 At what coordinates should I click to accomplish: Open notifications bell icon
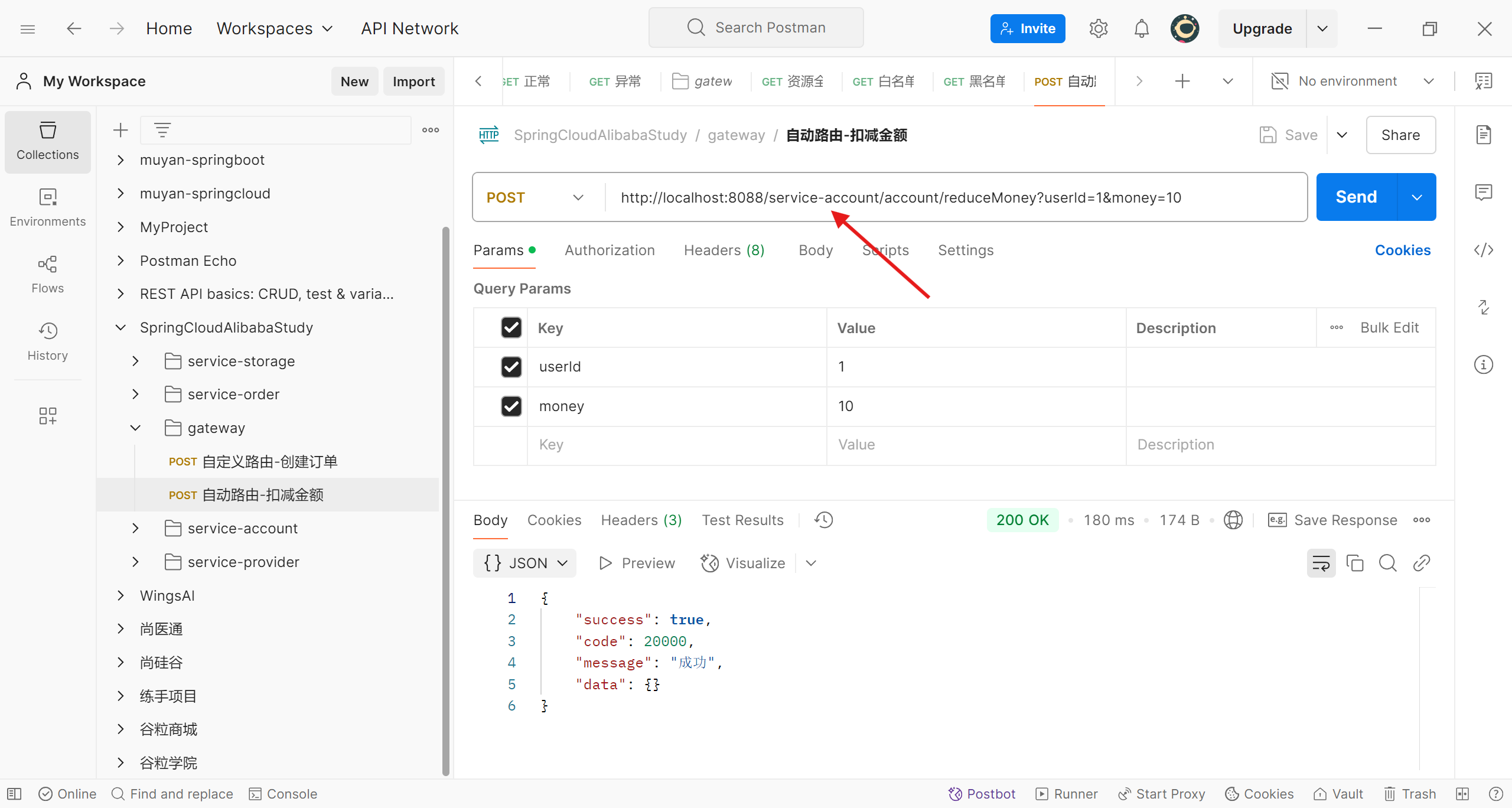point(1141,28)
